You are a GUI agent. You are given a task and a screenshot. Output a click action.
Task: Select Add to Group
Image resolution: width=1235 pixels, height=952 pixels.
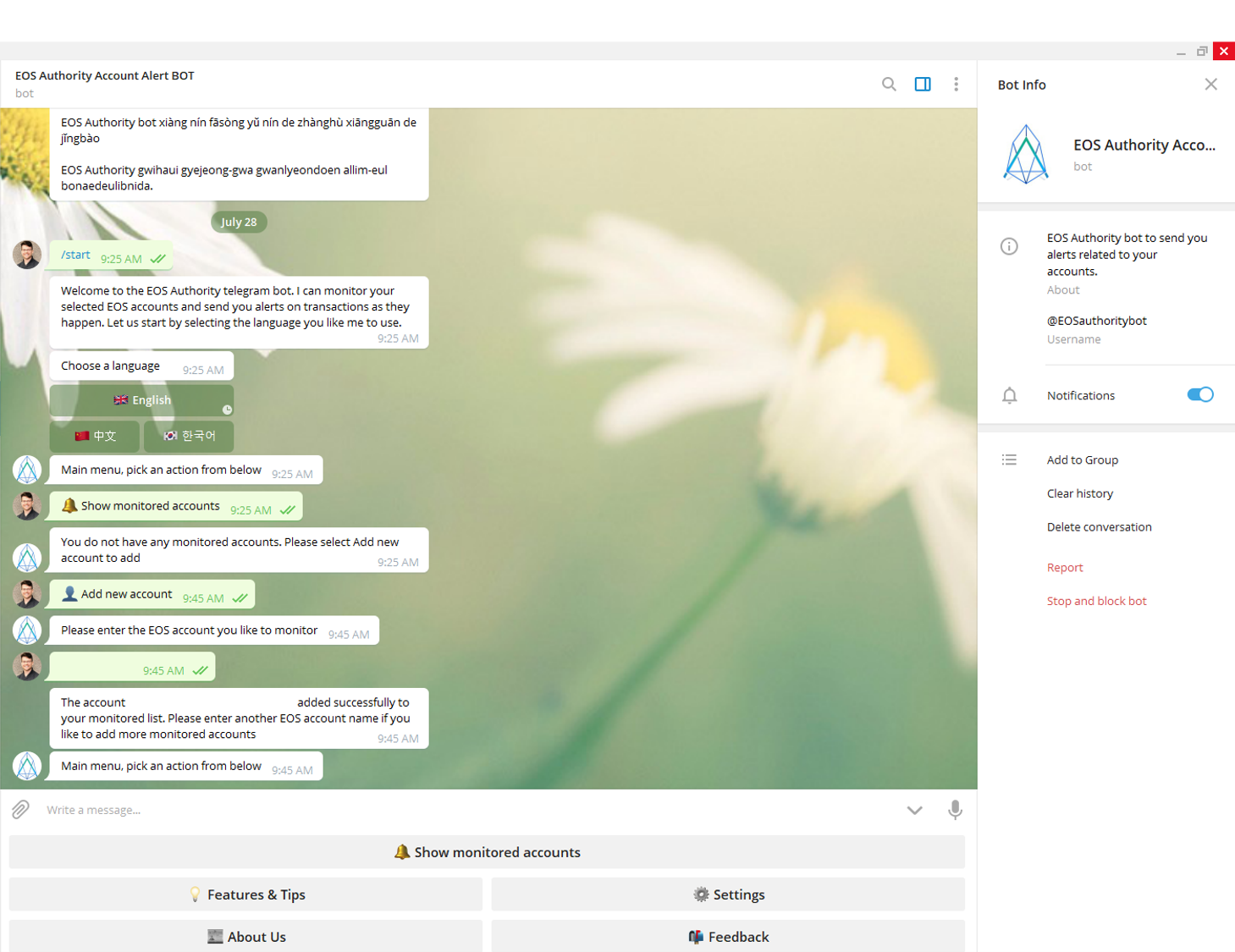click(1082, 459)
